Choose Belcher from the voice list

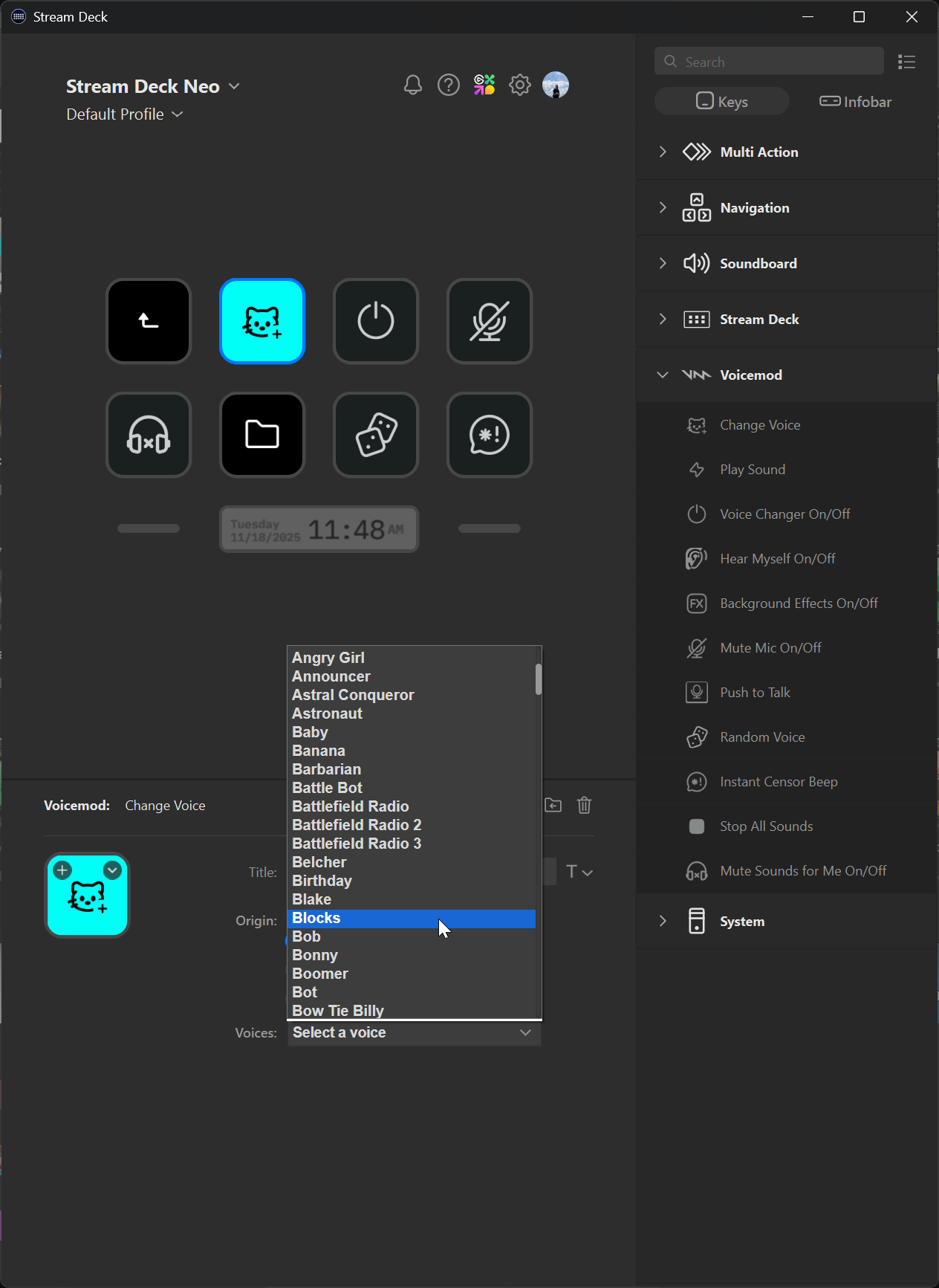coord(412,863)
